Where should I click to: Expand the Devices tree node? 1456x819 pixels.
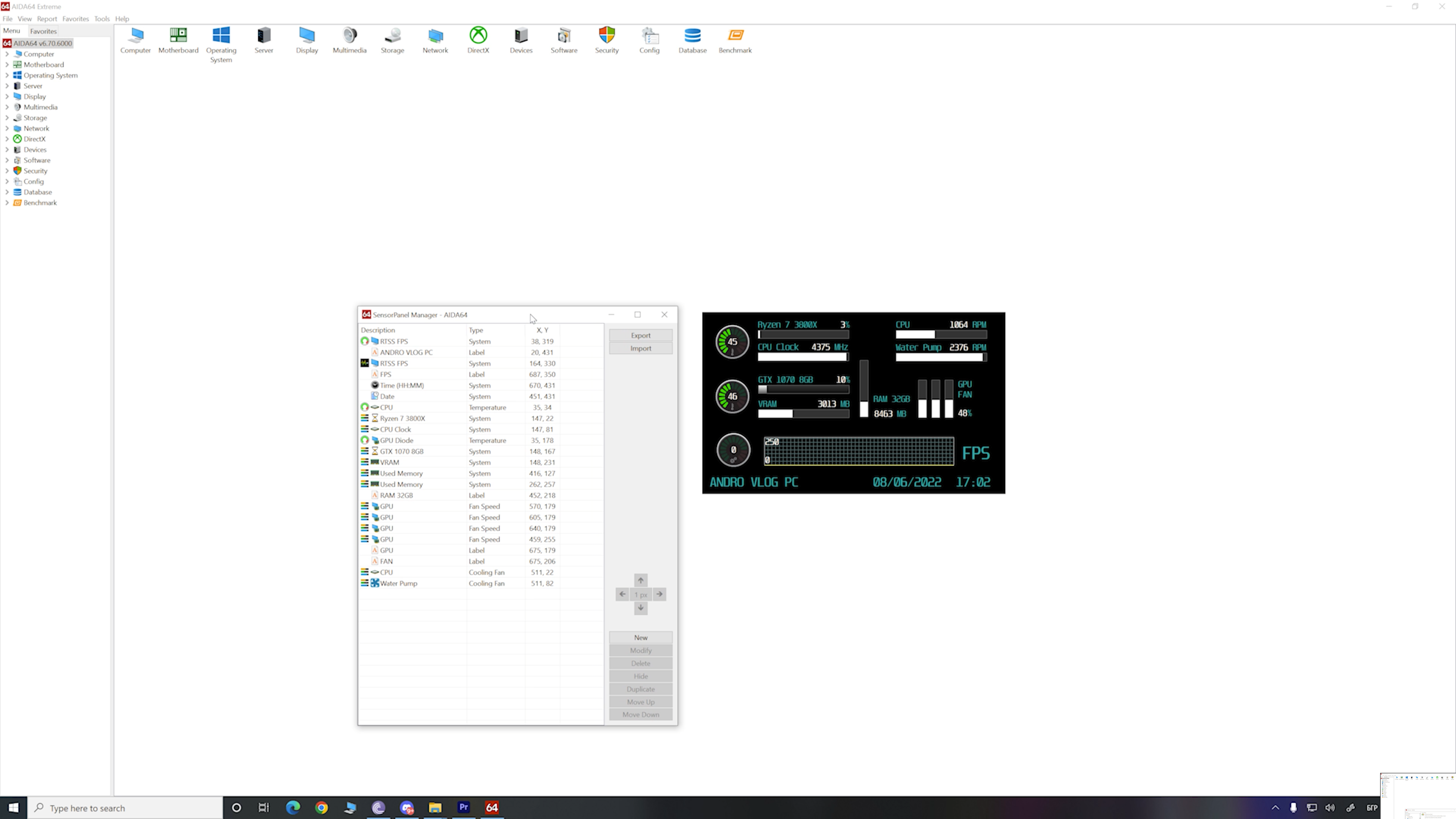click(x=7, y=150)
